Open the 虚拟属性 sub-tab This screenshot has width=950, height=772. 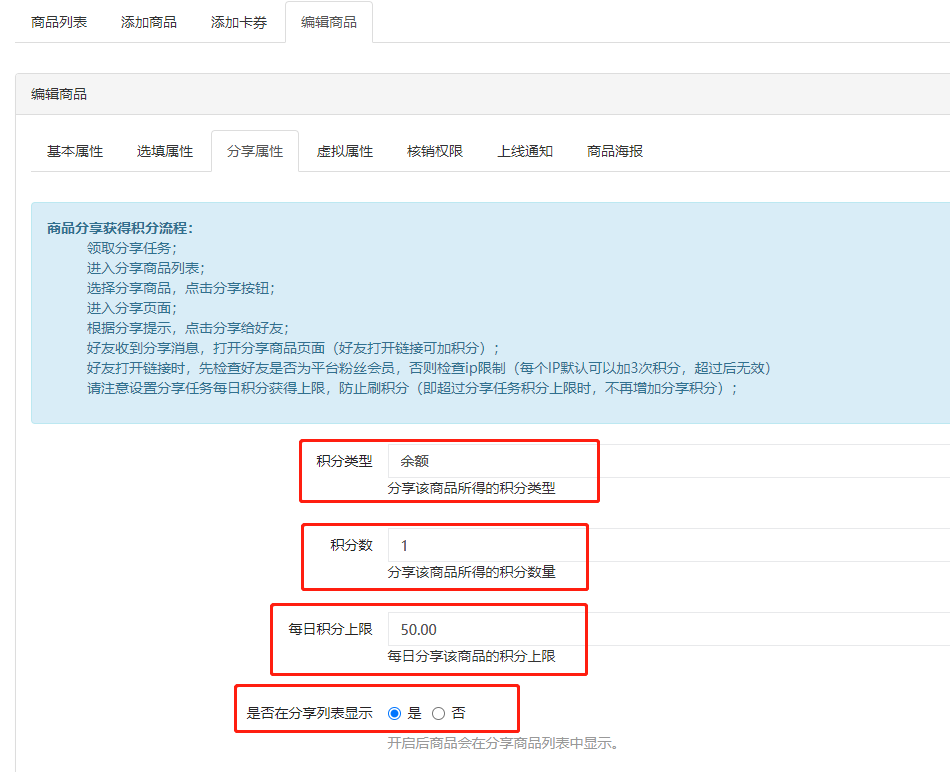(345, 151)
